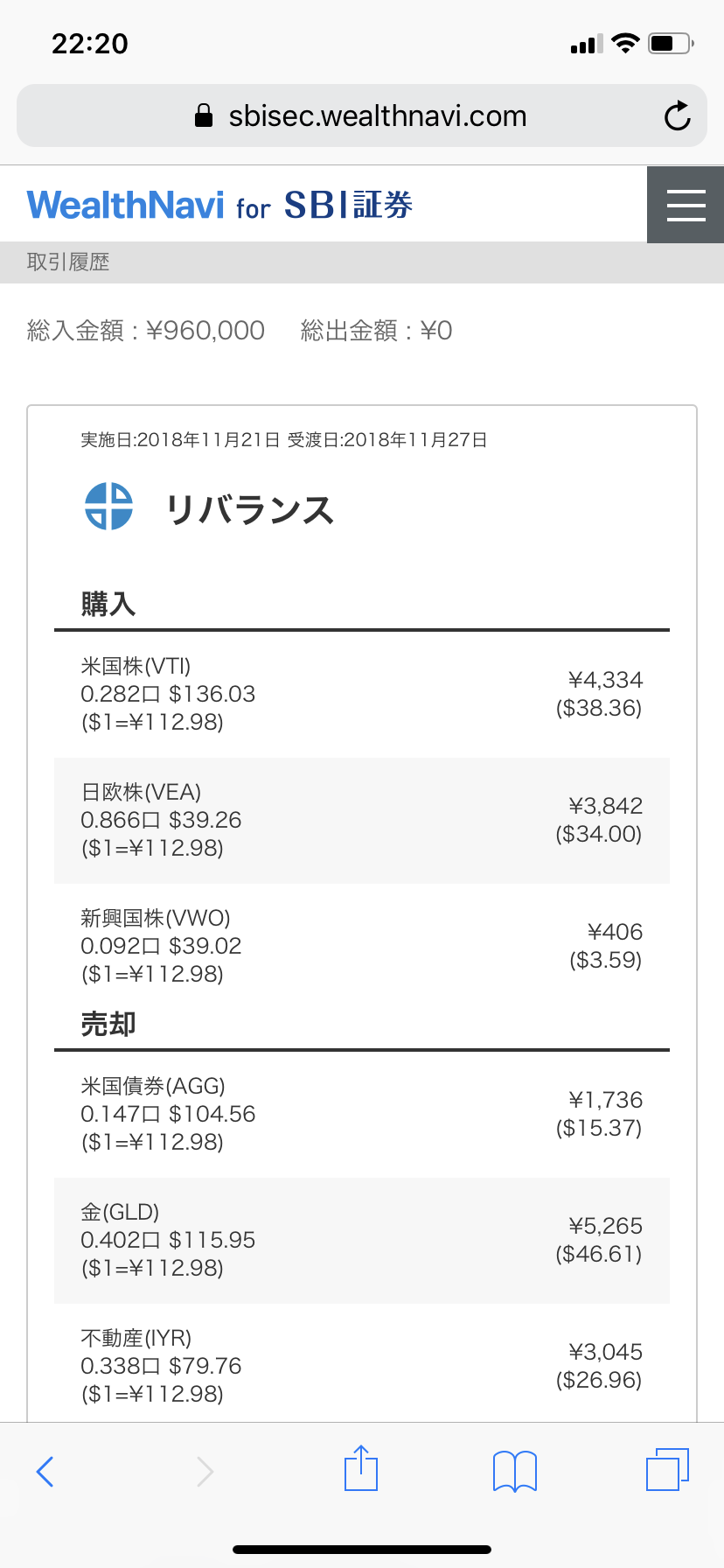
Task: Select the 米国株(VTI) purchase row
Action: click(361, 694)
